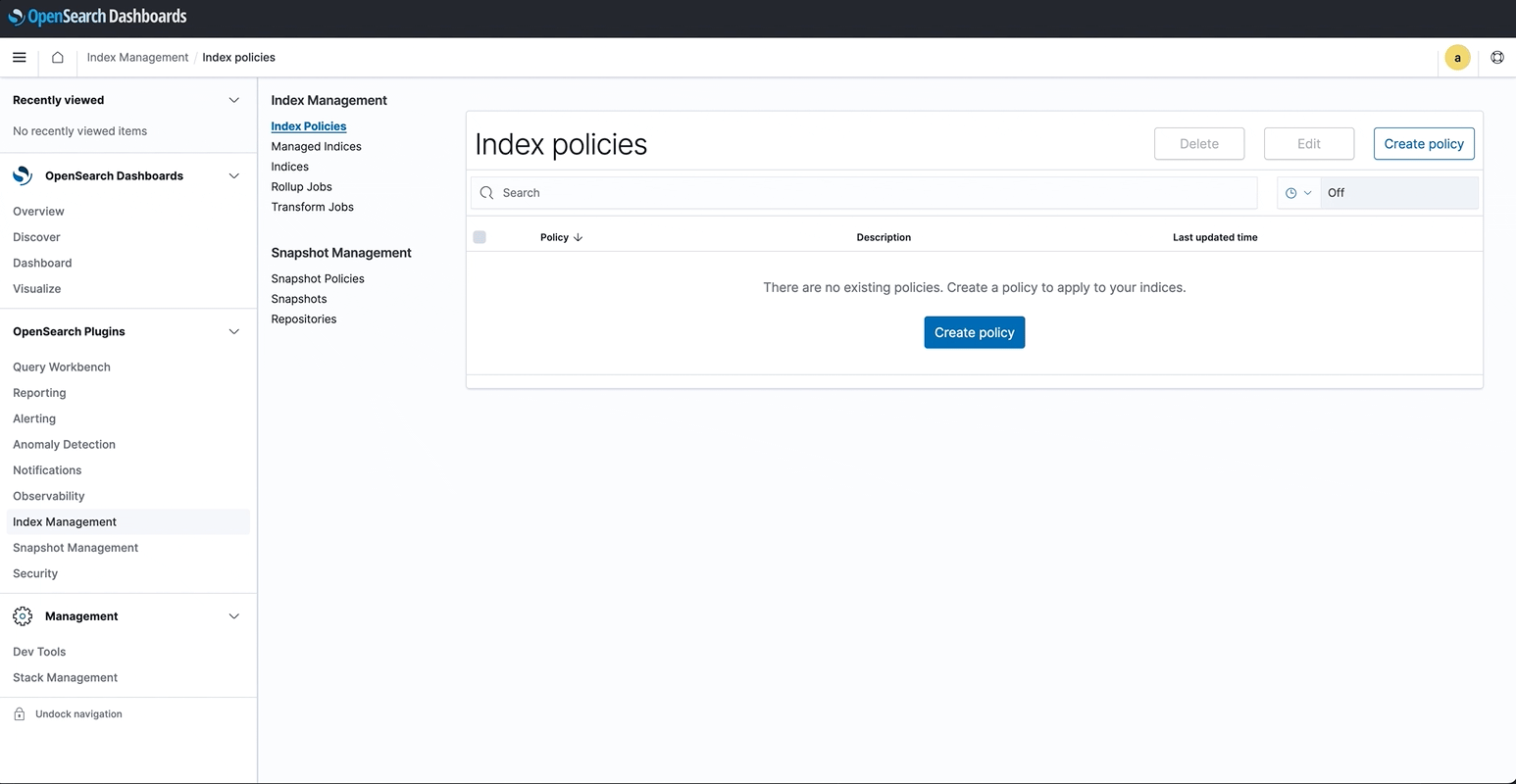The height and width of the screenshot is (784, 1516).
Task: Open Security plugin
Action: [35, 574]
